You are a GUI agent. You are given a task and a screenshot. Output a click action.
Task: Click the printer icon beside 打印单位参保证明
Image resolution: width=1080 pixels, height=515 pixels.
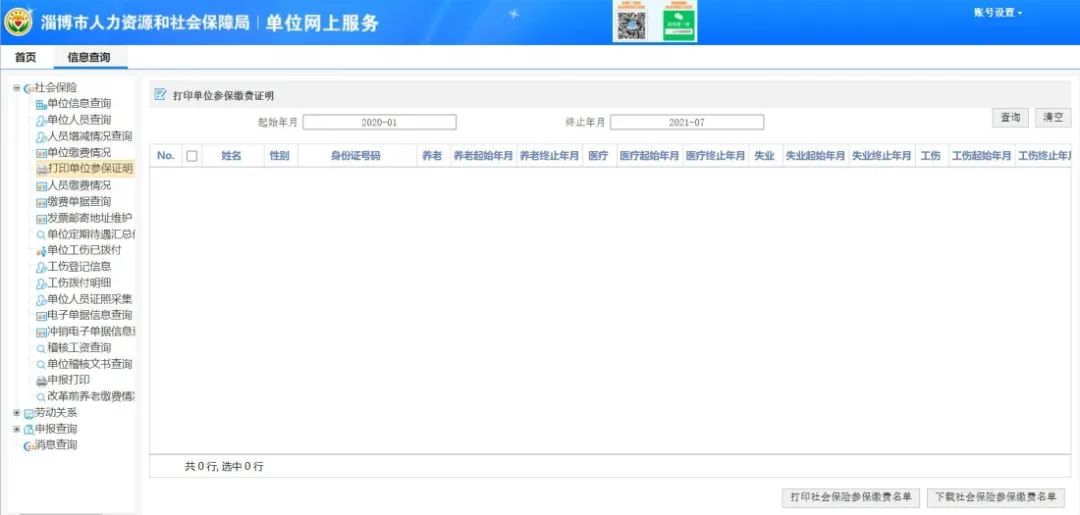(41, 169)
